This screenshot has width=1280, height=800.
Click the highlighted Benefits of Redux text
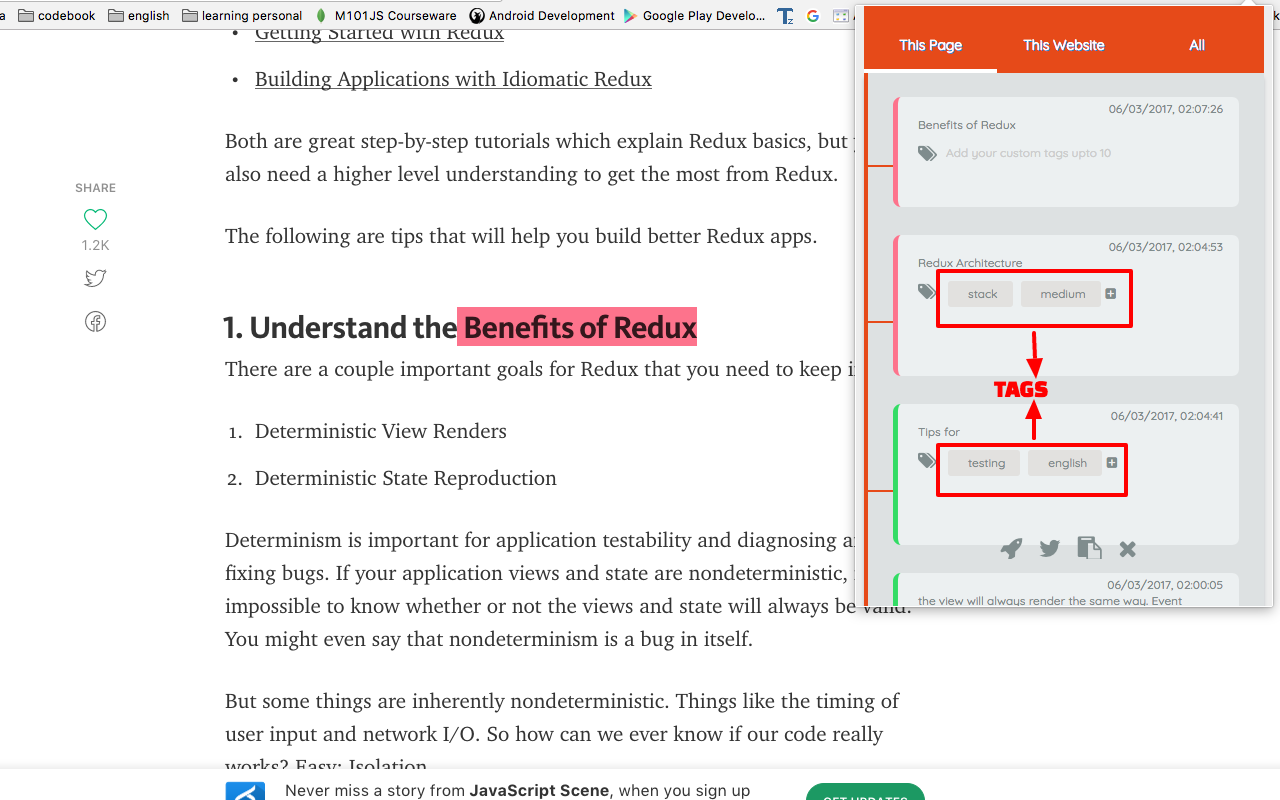(577, 327)
